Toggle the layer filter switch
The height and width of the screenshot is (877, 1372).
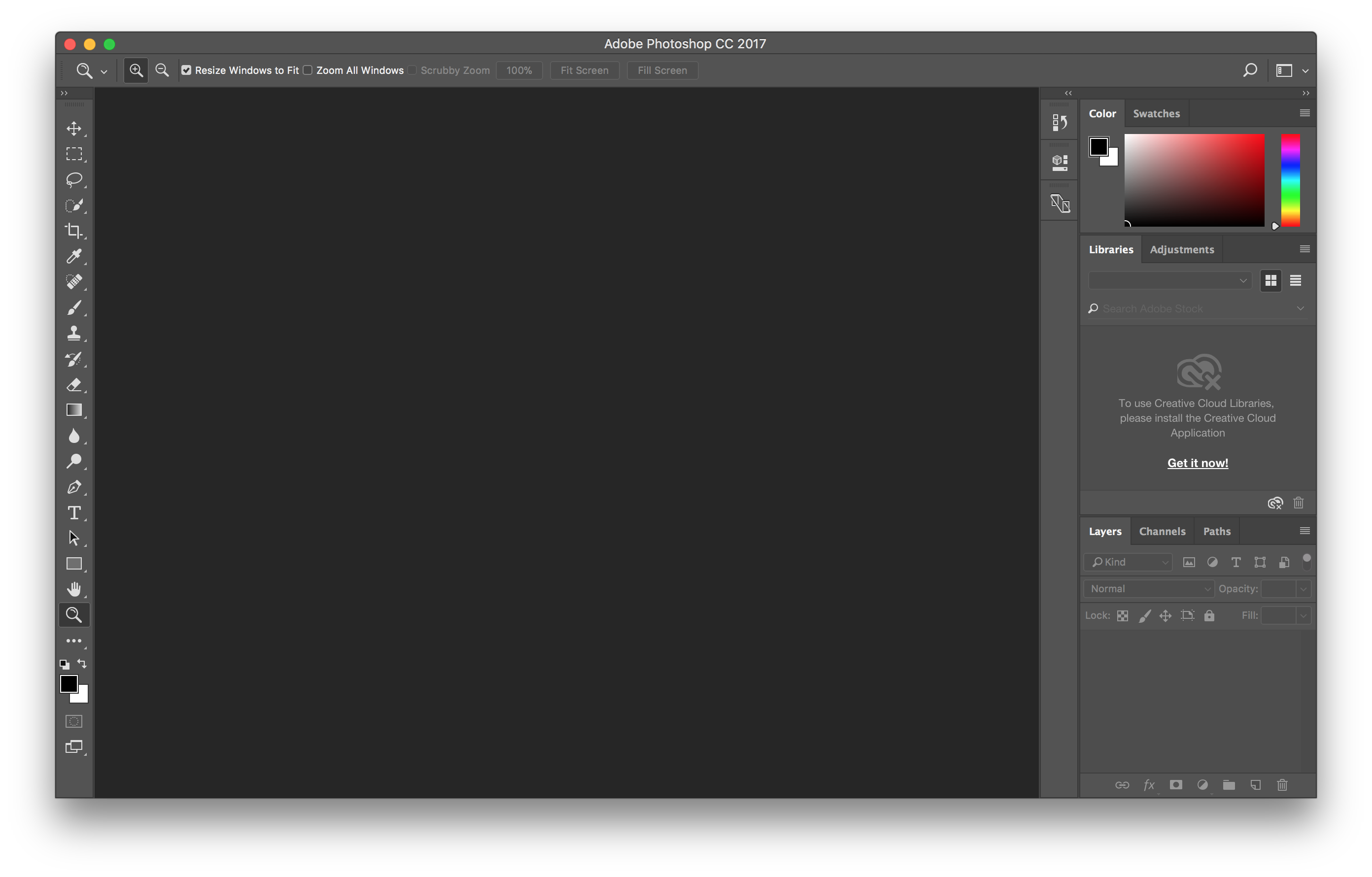tap(1306, 562)
